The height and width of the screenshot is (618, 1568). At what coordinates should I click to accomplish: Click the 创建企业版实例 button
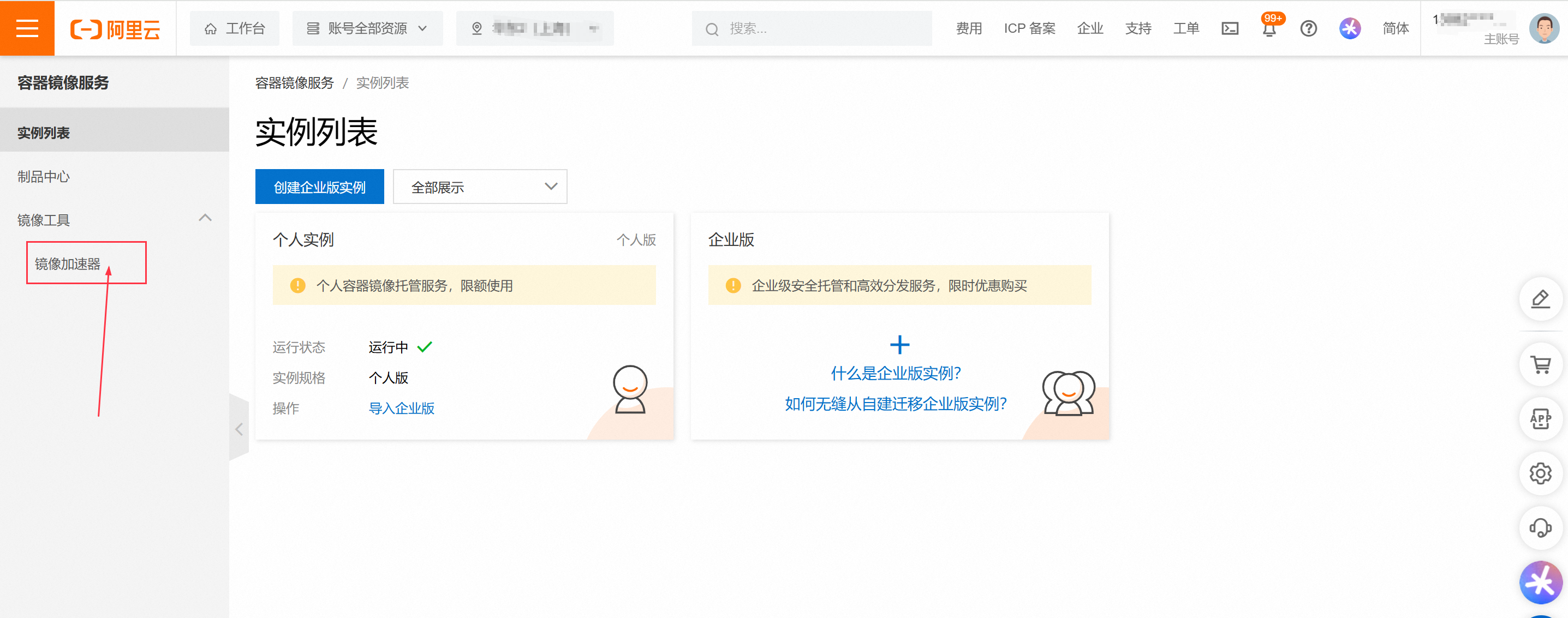click(x=320, y=187)
